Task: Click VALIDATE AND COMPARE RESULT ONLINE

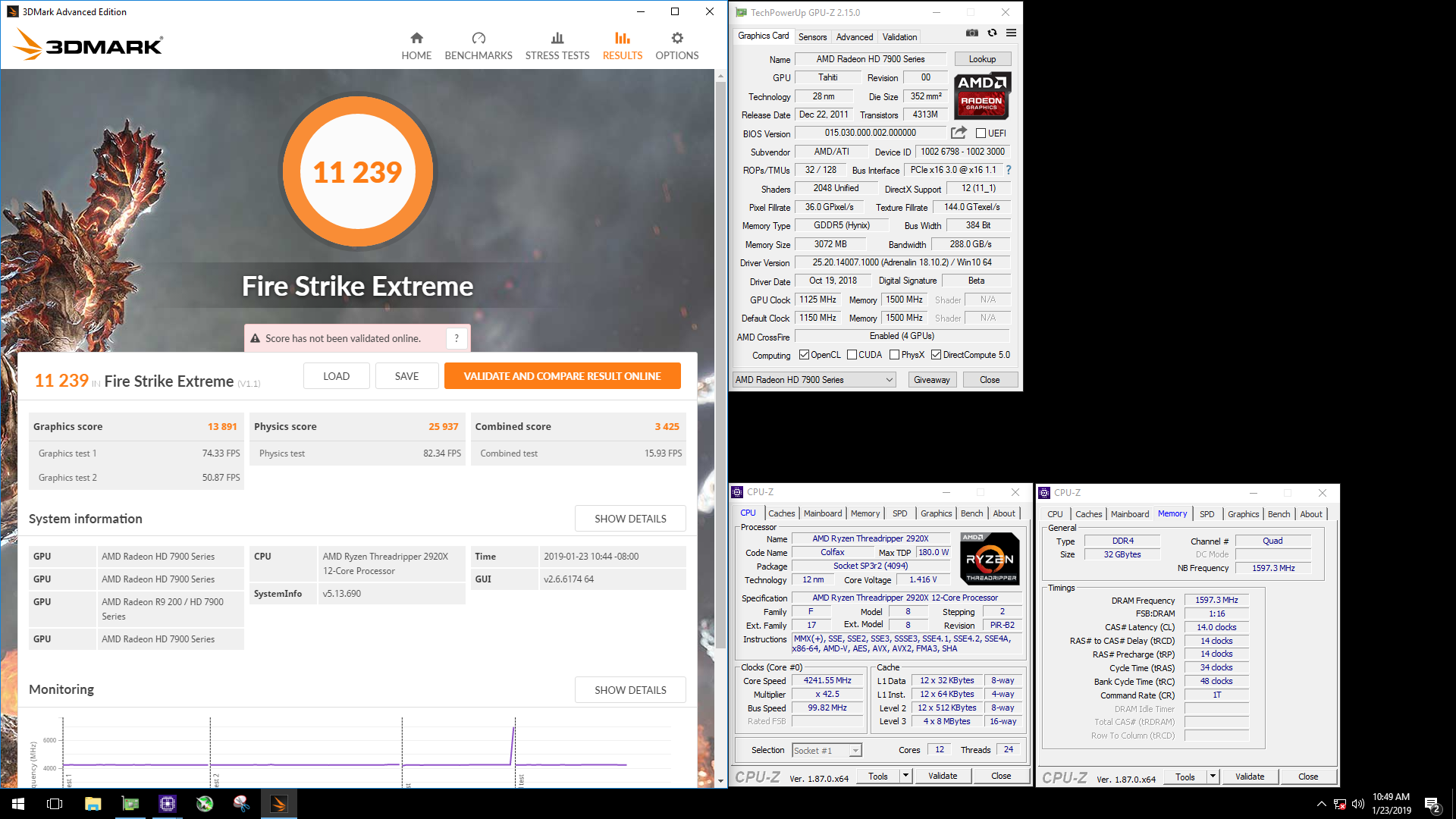Action: click(562, 376)
